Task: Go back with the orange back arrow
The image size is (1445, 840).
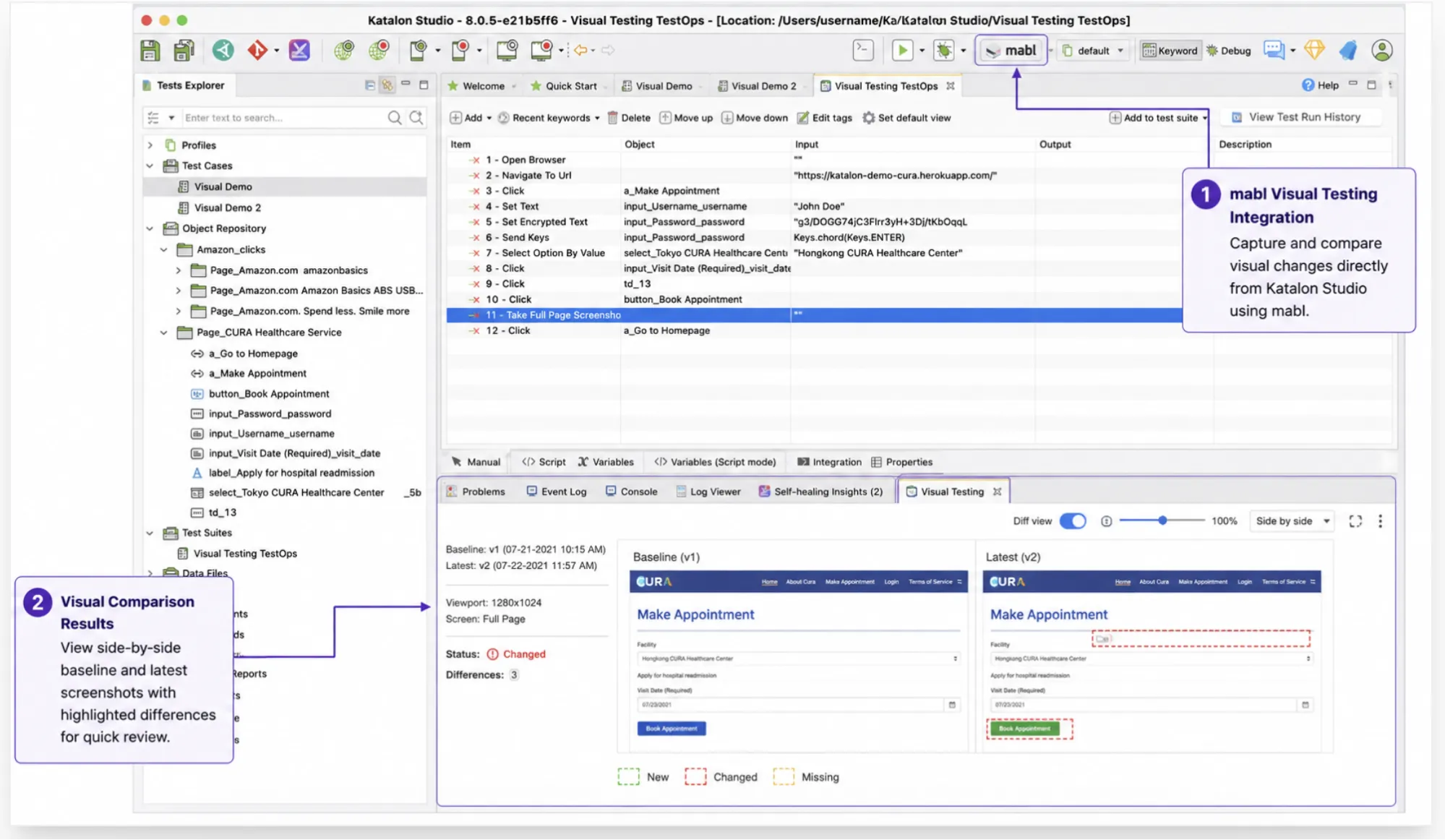Action: (580, 50)
